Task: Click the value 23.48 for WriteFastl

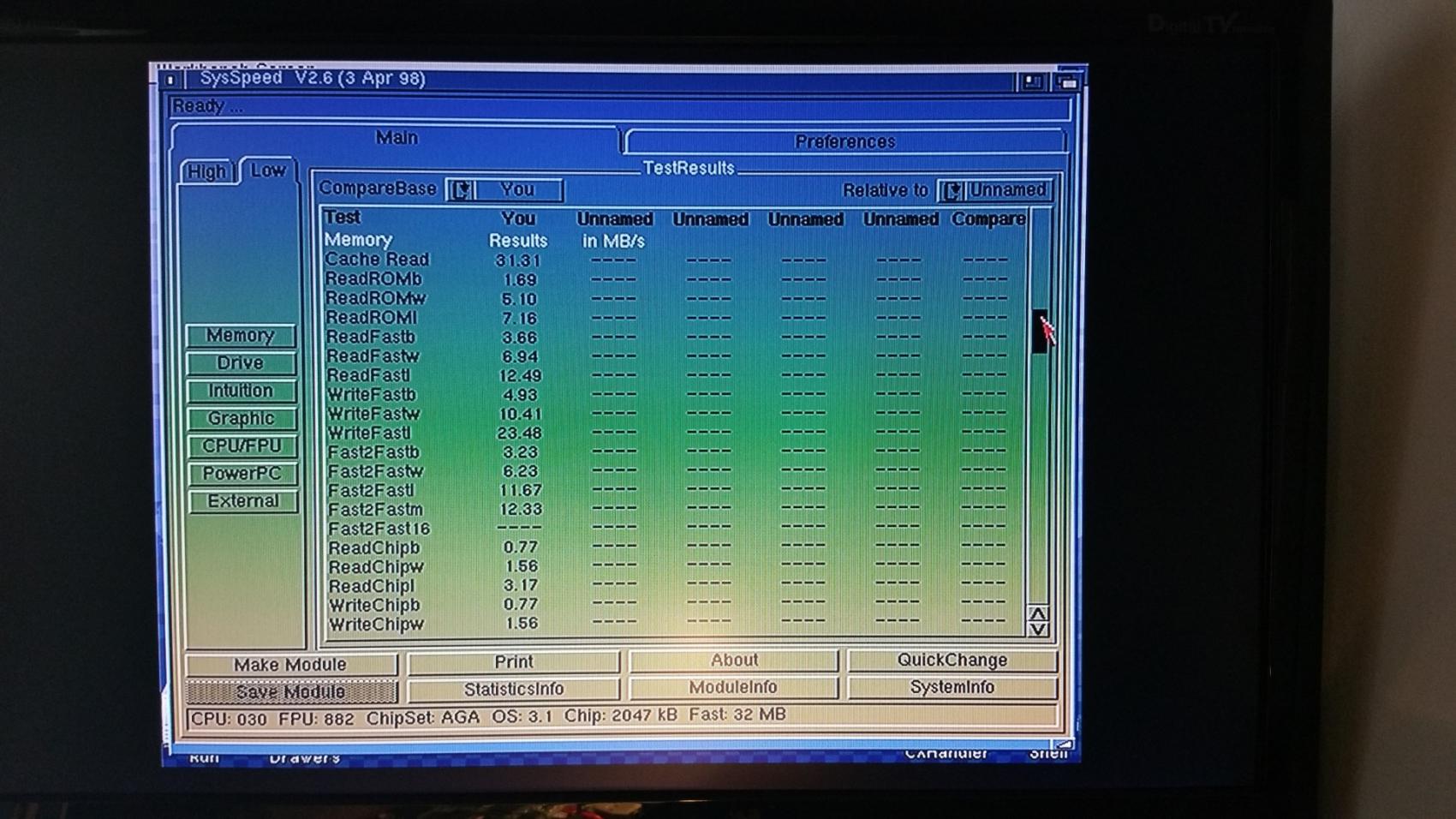Action: pos(519,433)
